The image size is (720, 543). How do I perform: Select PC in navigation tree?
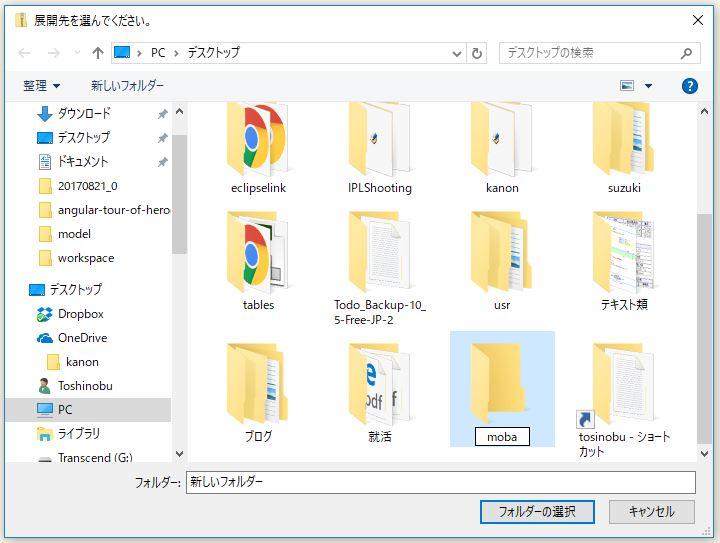pyautogui.click(x=88, y=409)
